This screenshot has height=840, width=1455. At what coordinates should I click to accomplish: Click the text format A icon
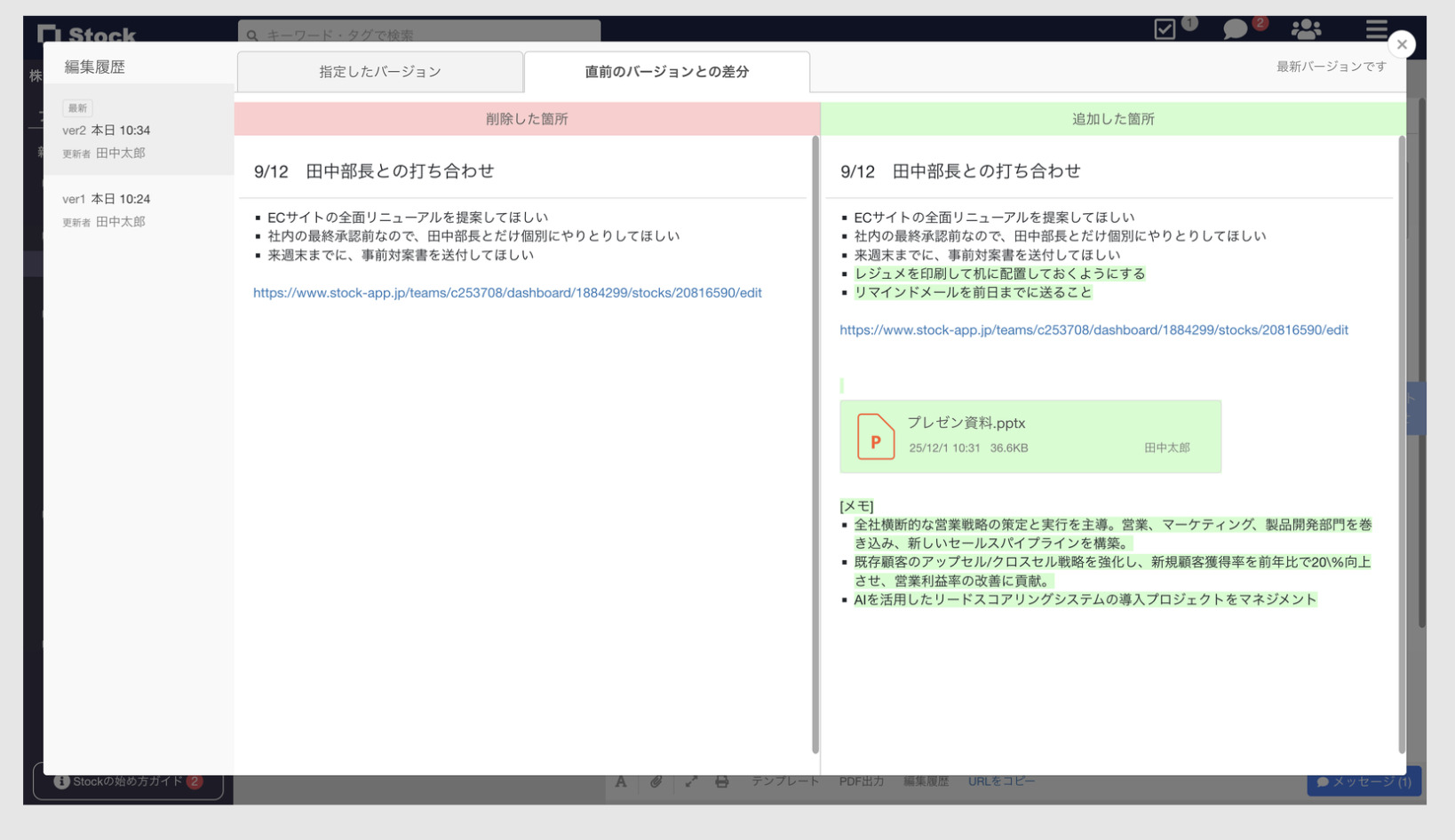tap(621, 781)
